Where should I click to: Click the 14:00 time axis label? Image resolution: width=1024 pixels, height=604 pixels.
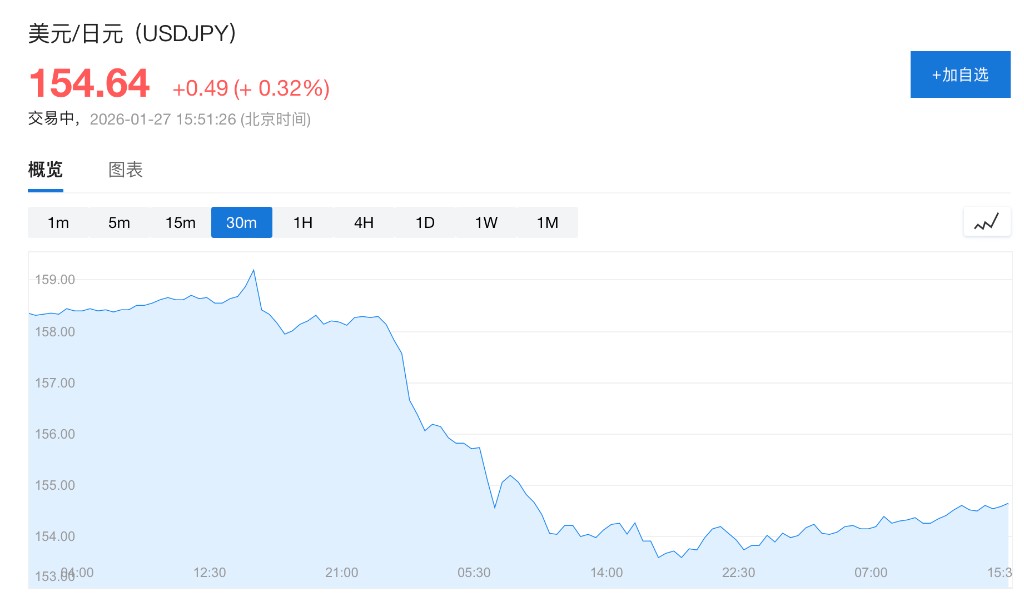point(607,572)
